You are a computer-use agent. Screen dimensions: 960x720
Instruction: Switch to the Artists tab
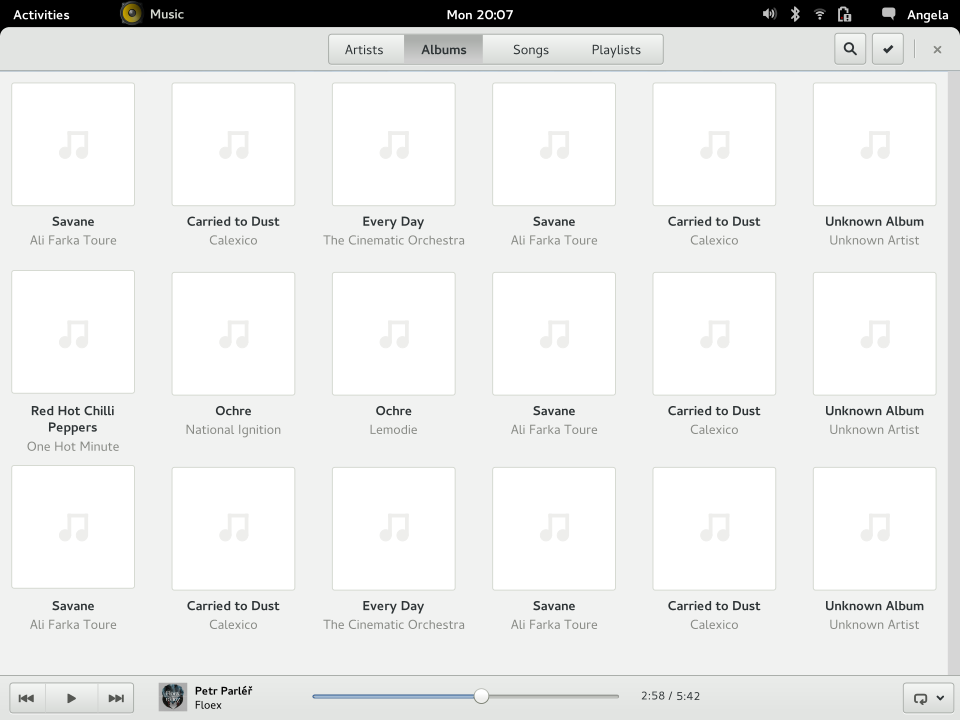364,50
